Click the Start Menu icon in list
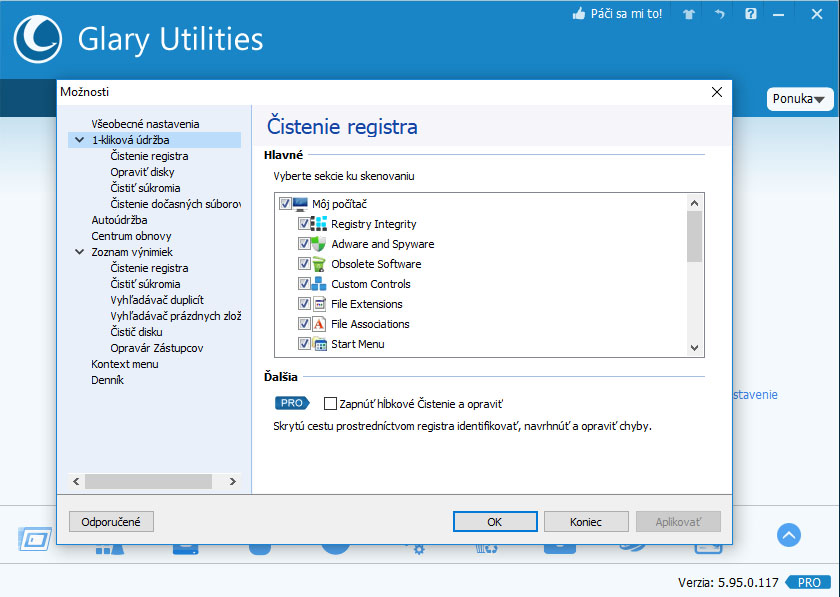The image size is (840, 597). point(320,344)
